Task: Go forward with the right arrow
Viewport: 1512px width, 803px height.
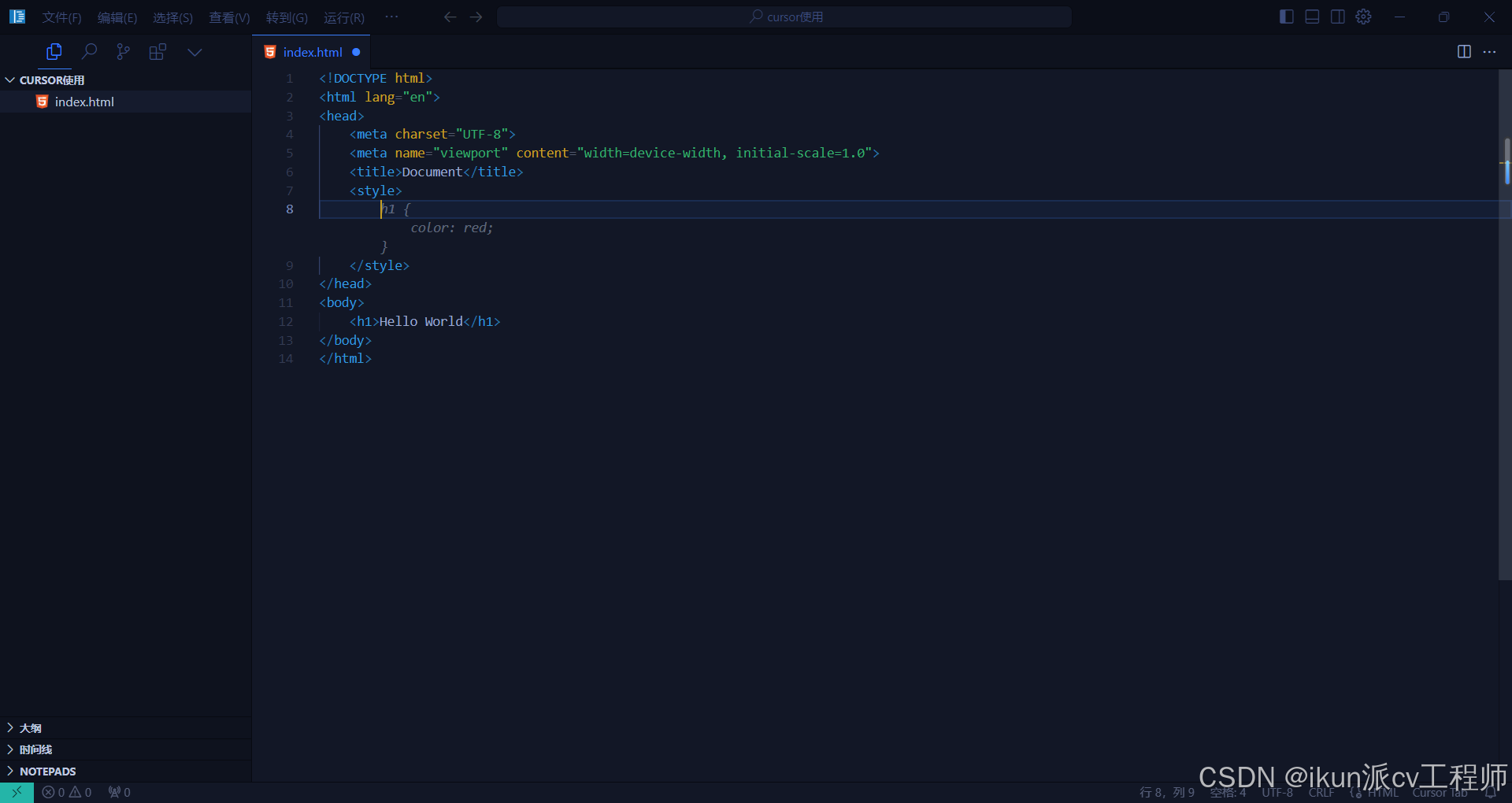Action: pyautogui.click(x=476, y=17)
